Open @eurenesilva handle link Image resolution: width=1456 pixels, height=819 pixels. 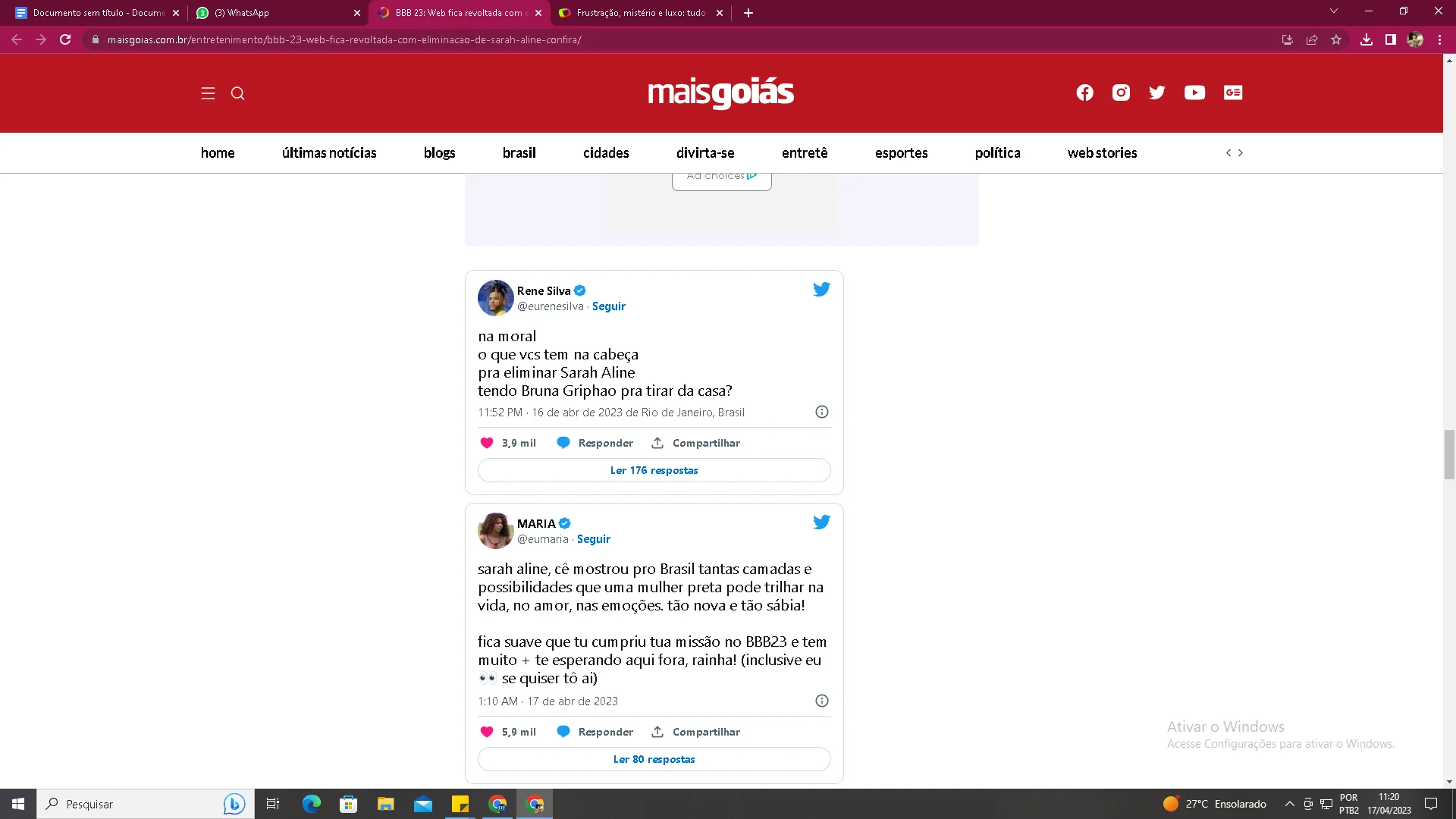(551, 306)
